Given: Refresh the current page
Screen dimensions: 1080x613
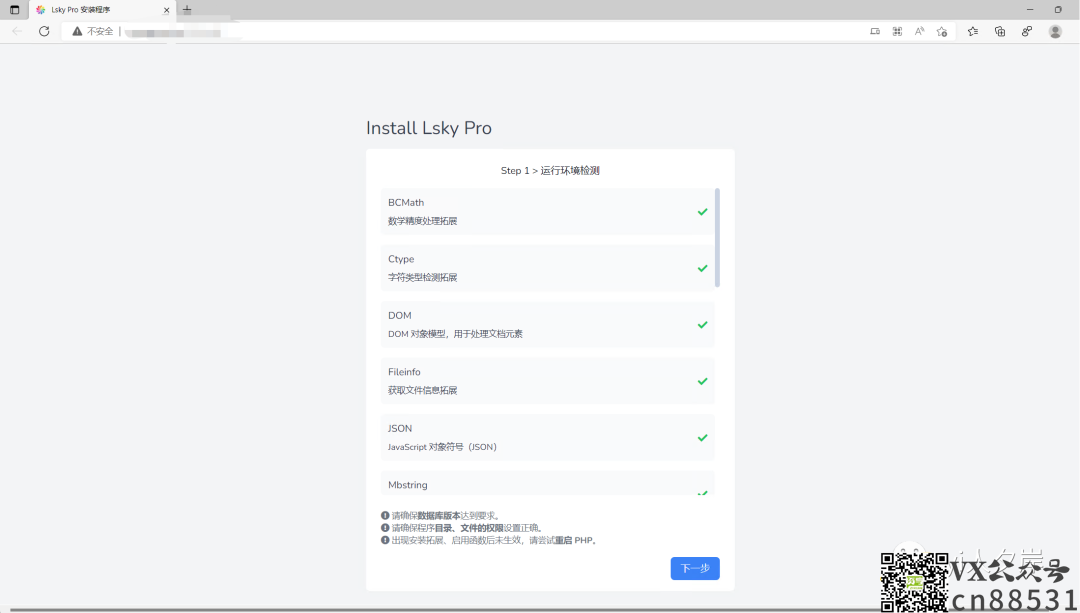Looking at the screenshot, I should pyautogui.click(x=44, y=31).
